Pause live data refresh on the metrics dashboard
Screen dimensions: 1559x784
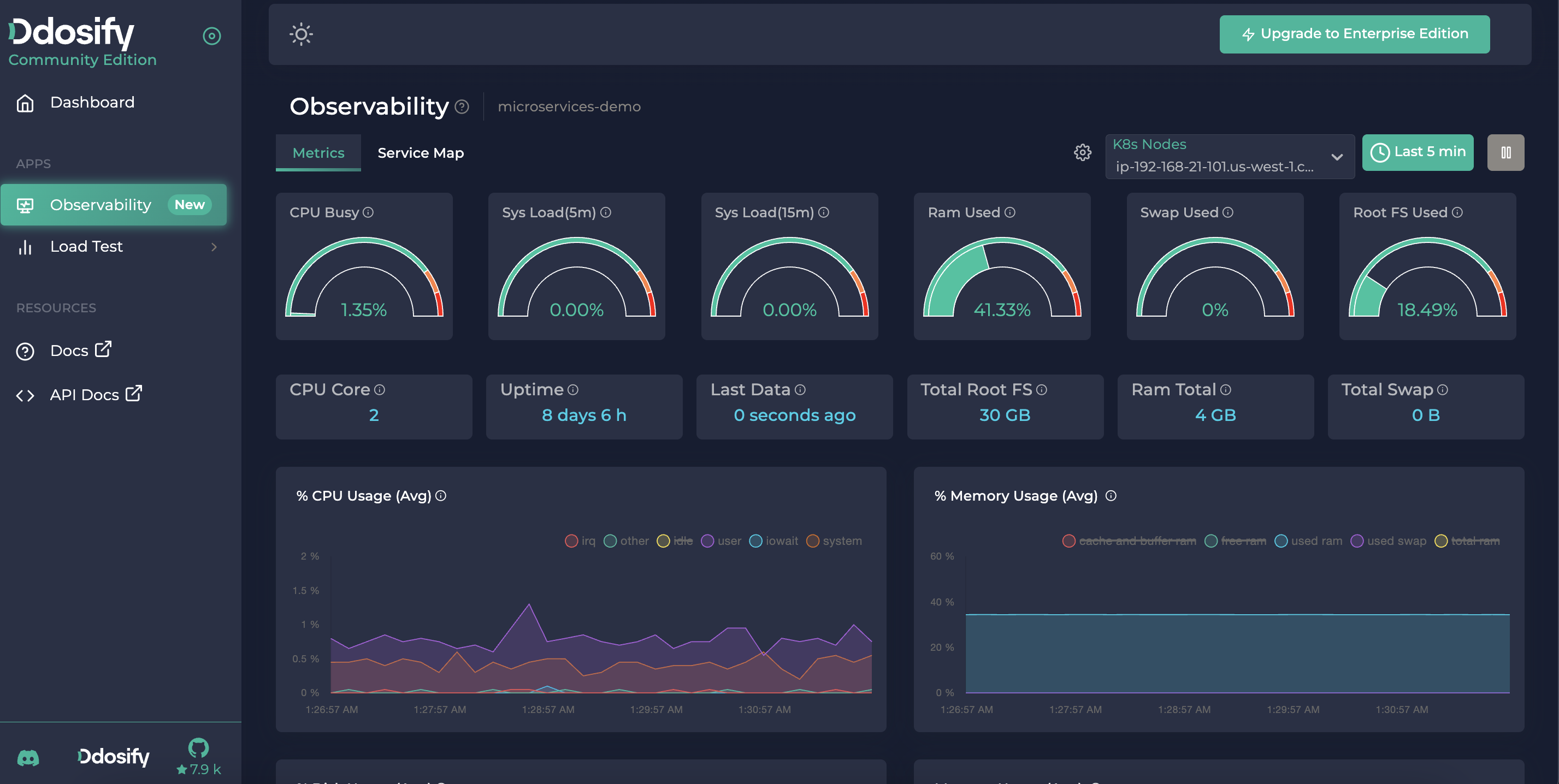1506,152
